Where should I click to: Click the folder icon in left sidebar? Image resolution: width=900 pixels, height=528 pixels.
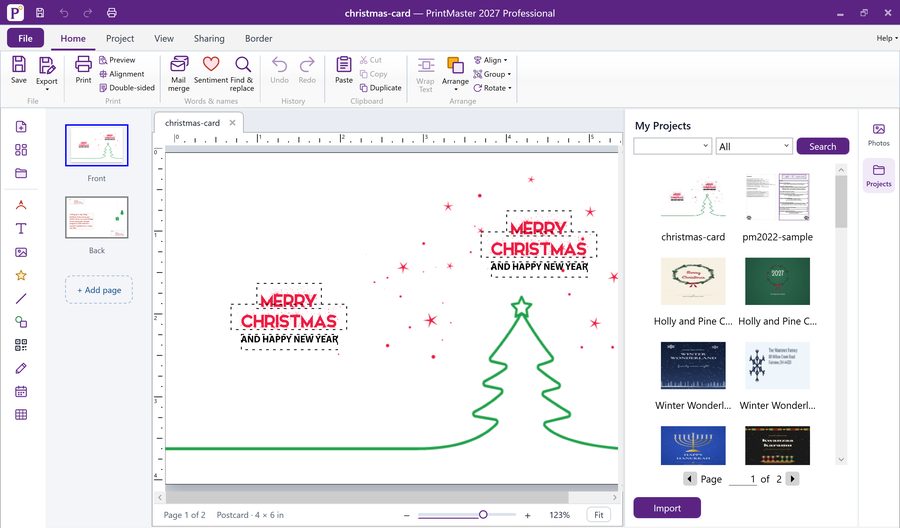(x=21, y=173)
